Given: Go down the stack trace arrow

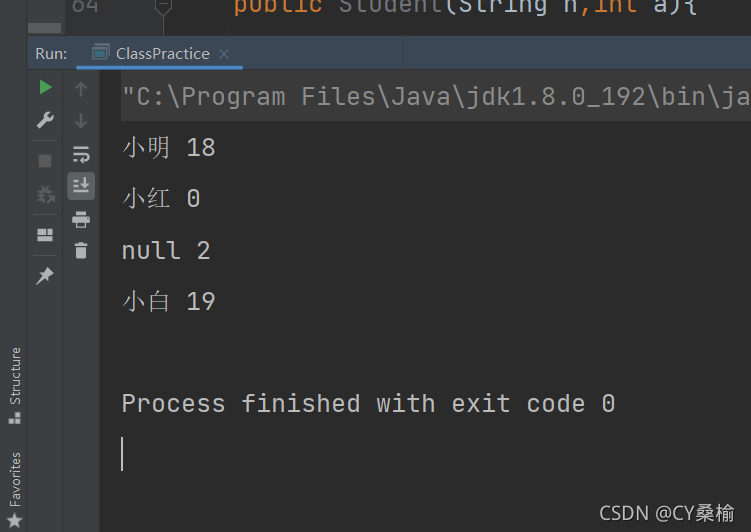Looking at the screenshot, I should point(81,121).
